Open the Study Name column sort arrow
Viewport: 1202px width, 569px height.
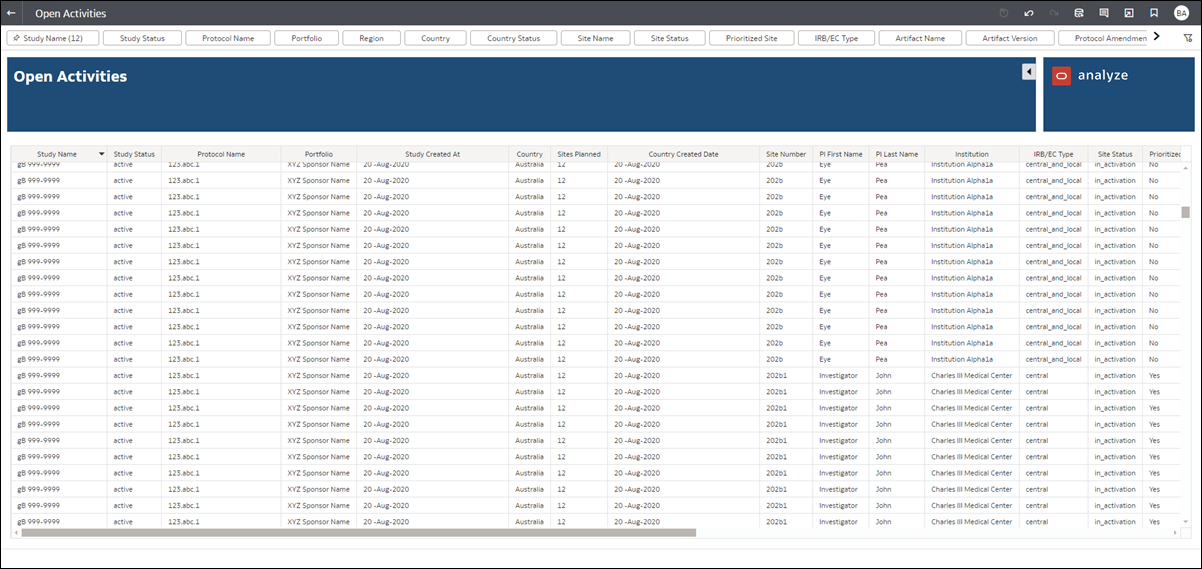coord(101,154)
